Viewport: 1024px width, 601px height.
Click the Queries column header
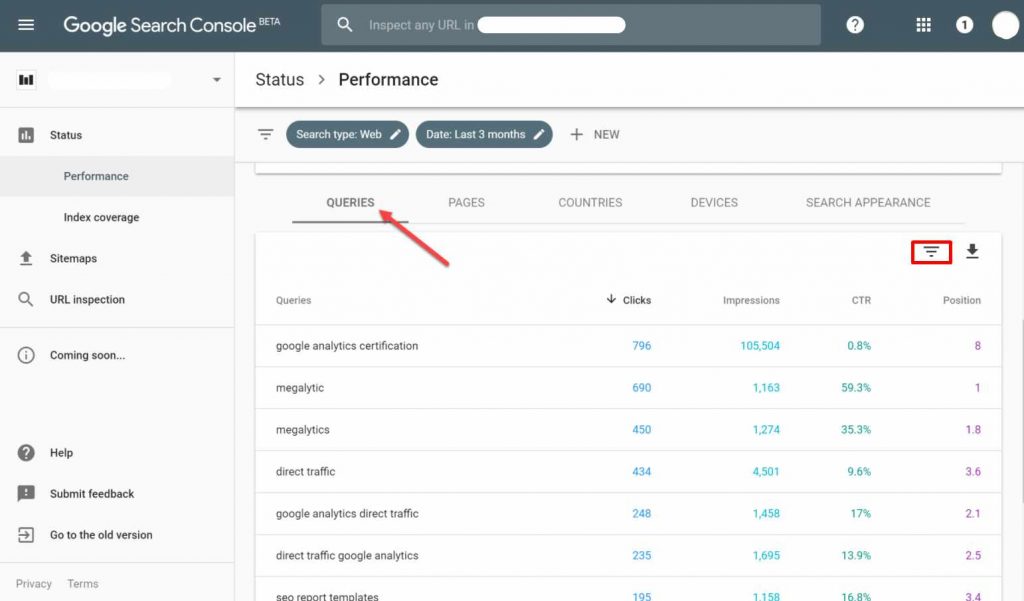pos(293,300)
